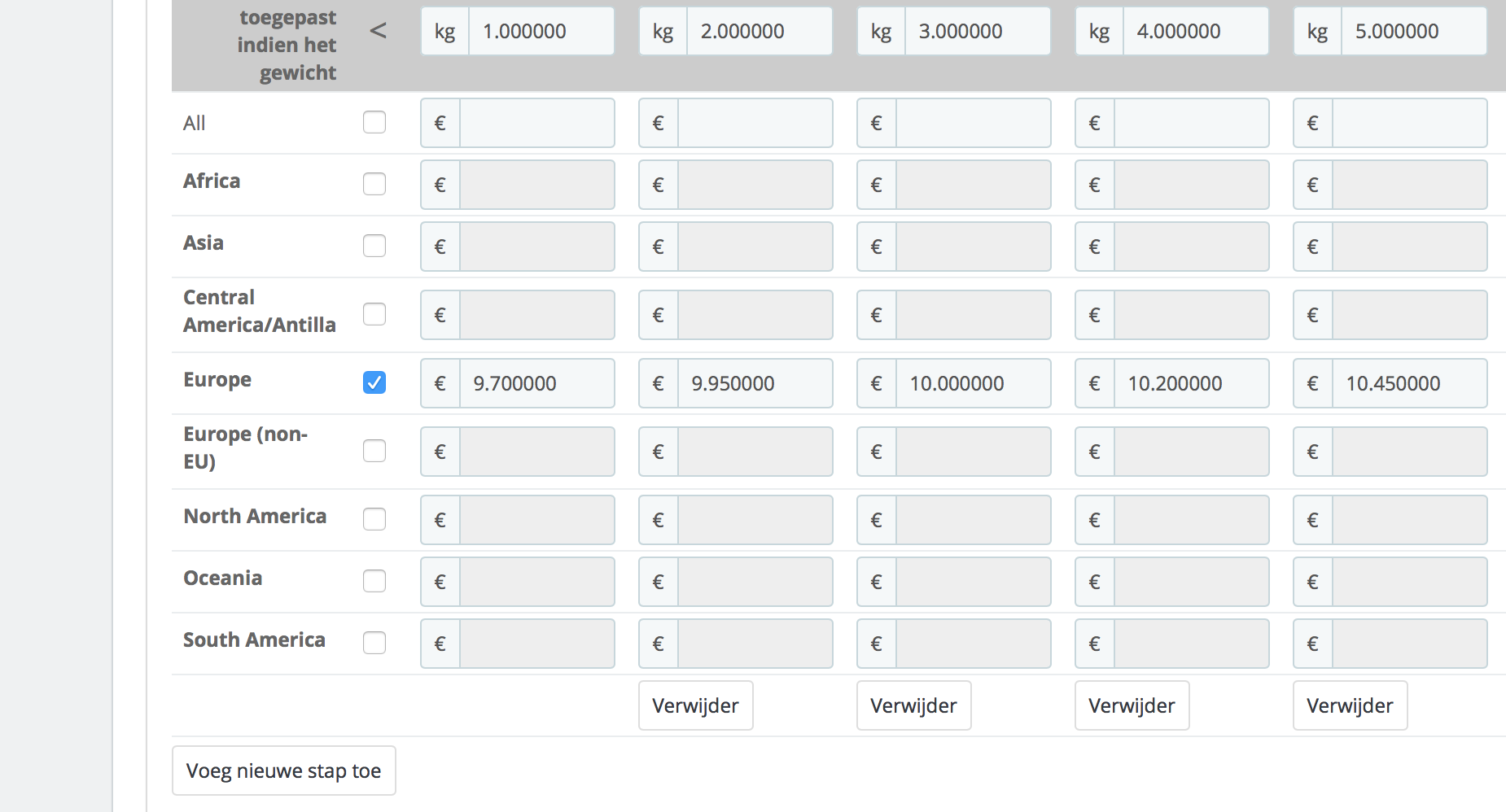
Task: Focus the Europe price field showing 9.700000
Action: pos(537,383)
